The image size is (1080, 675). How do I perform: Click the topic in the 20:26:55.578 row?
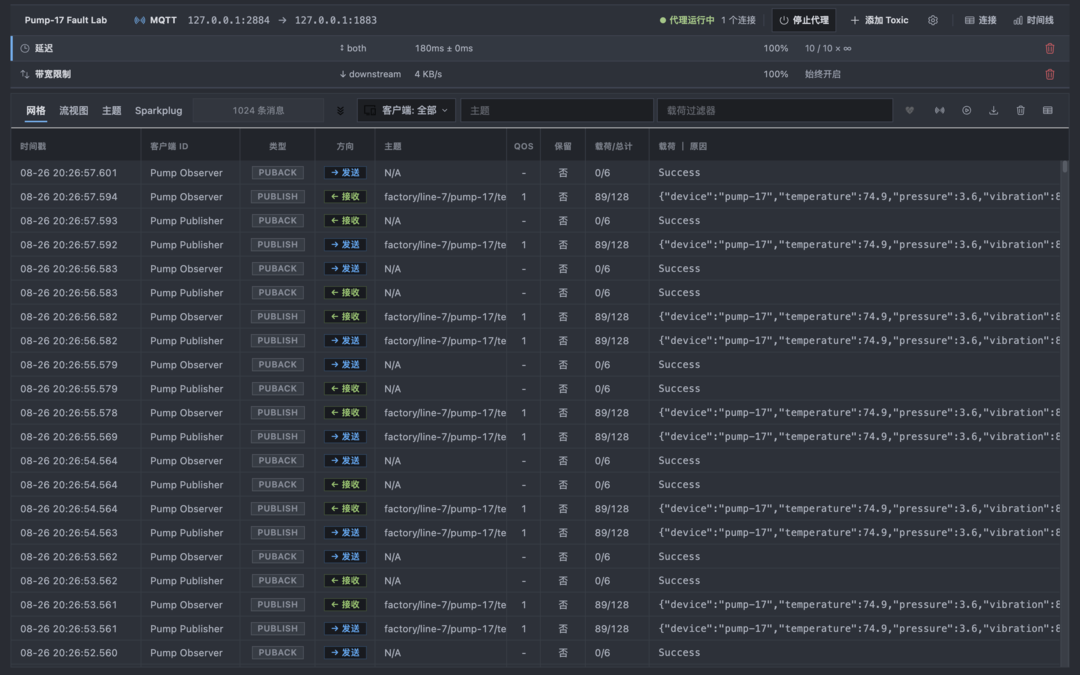click(x=445, y=413)
